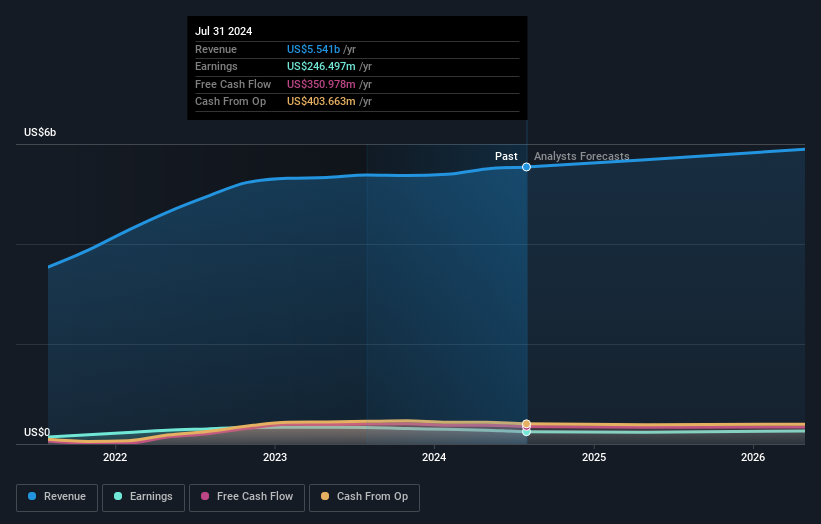Click the orange Cash From Op data point
The width and height of the screenshot is (821, 524).
pos(526,423)
